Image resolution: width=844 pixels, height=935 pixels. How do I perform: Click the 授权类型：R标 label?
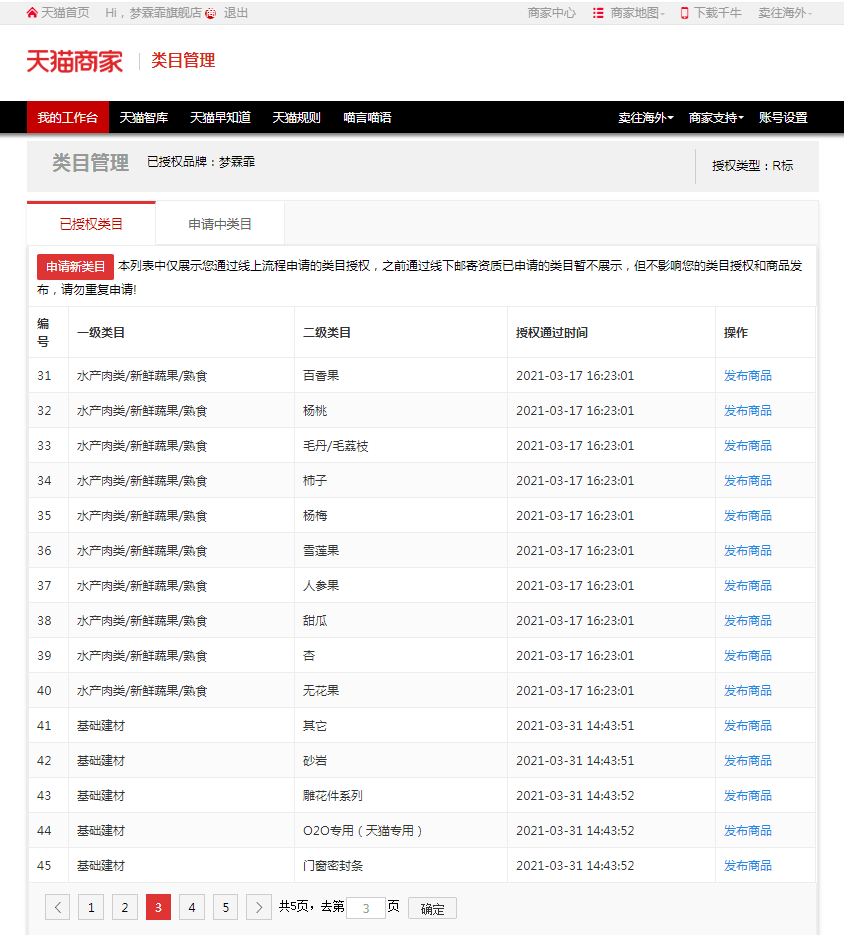[x=753, y=166]
